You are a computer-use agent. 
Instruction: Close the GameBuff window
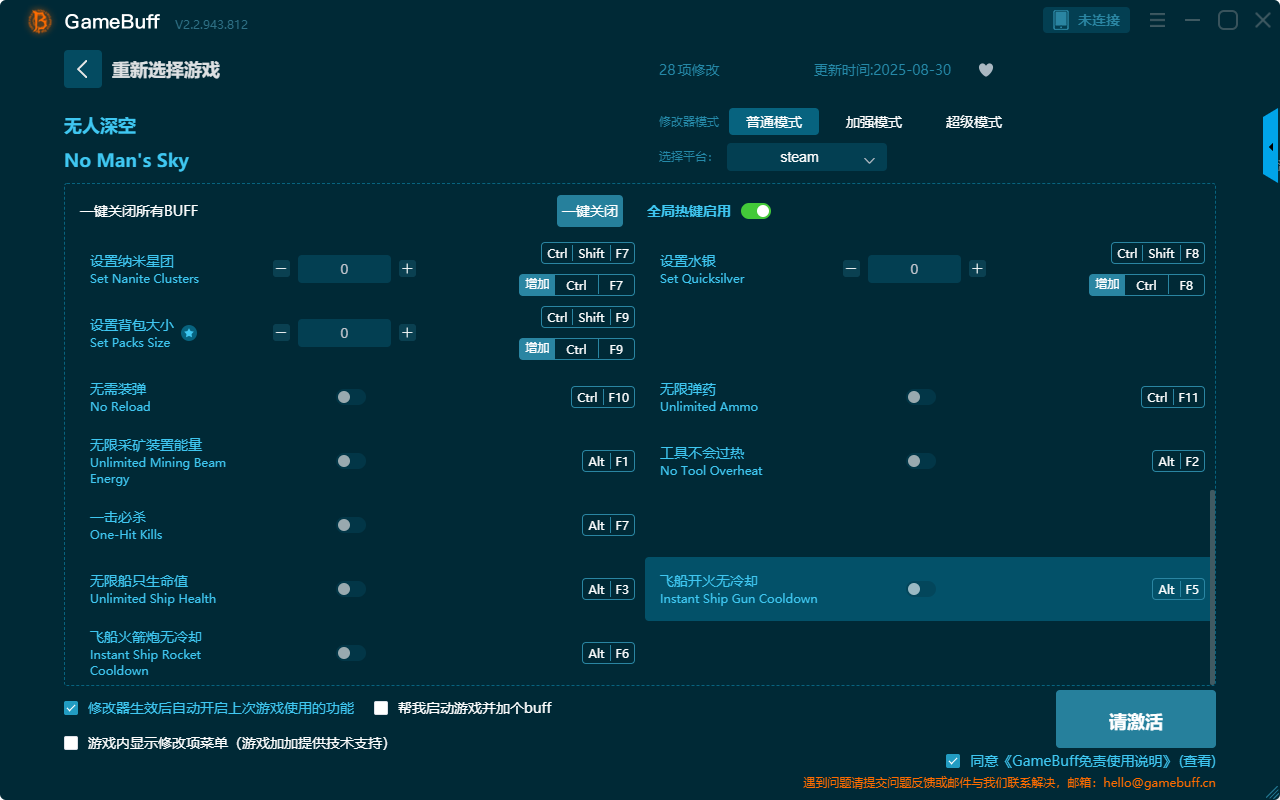point(1263,20)
